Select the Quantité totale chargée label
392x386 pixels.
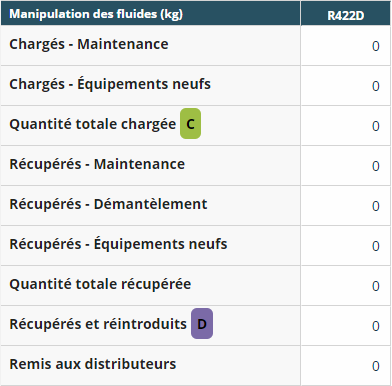tap(92, 124)
